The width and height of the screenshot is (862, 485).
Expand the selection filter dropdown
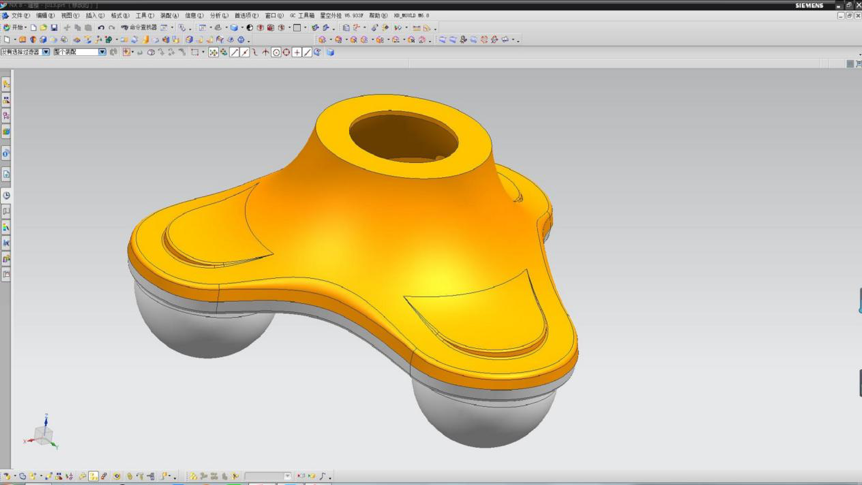tap(45, 52)
